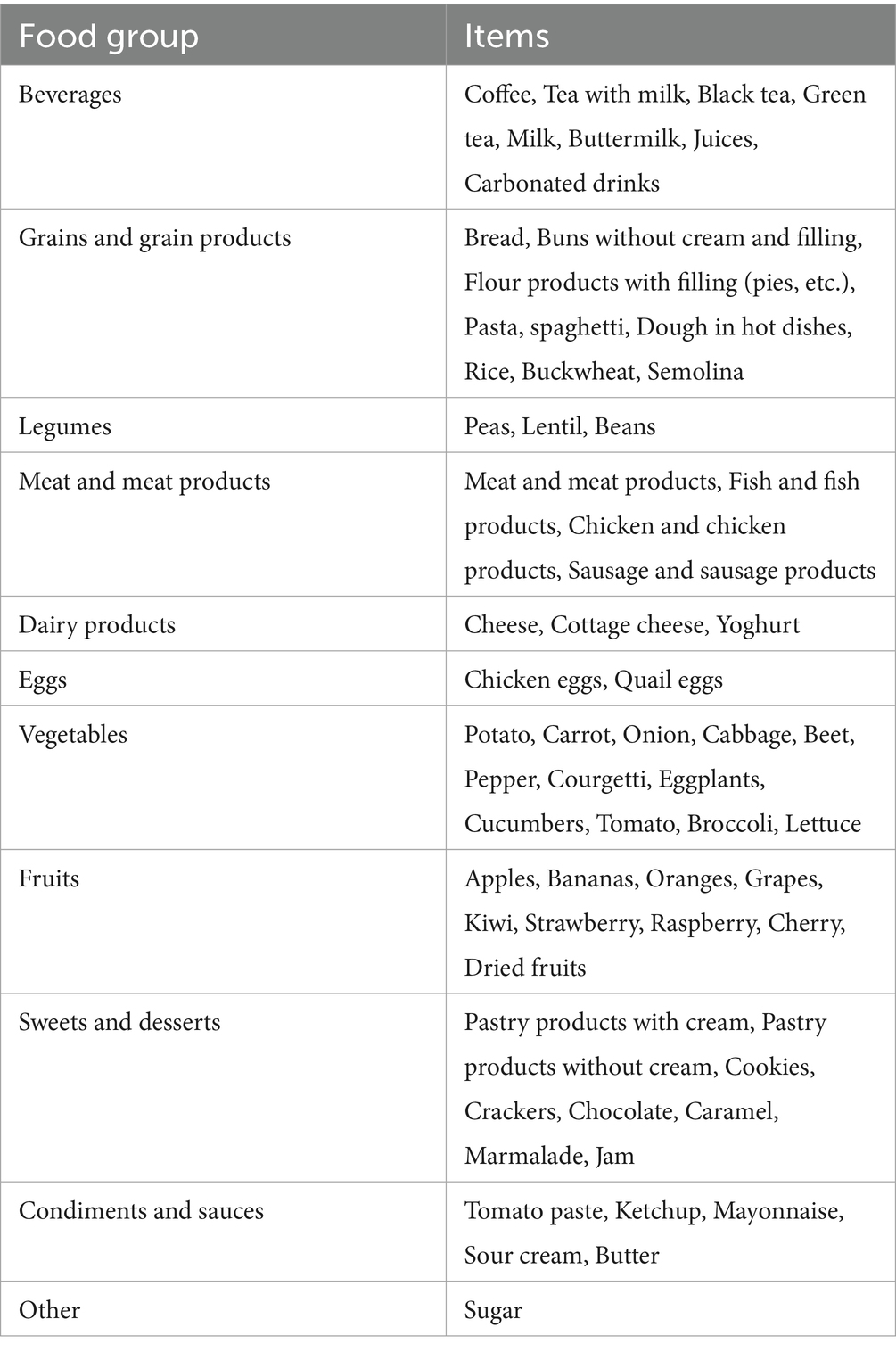Click the Fruits row label
Screen dimensions: 896x1352
tap(49, 878)
